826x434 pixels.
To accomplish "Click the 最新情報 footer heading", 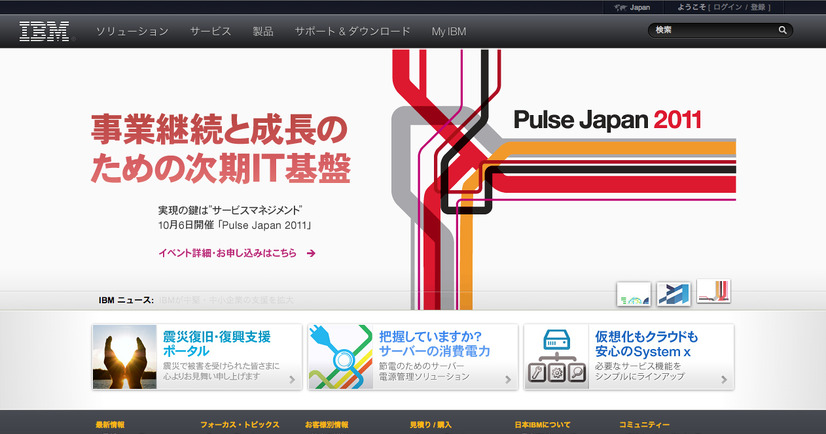I will [110, 425].
